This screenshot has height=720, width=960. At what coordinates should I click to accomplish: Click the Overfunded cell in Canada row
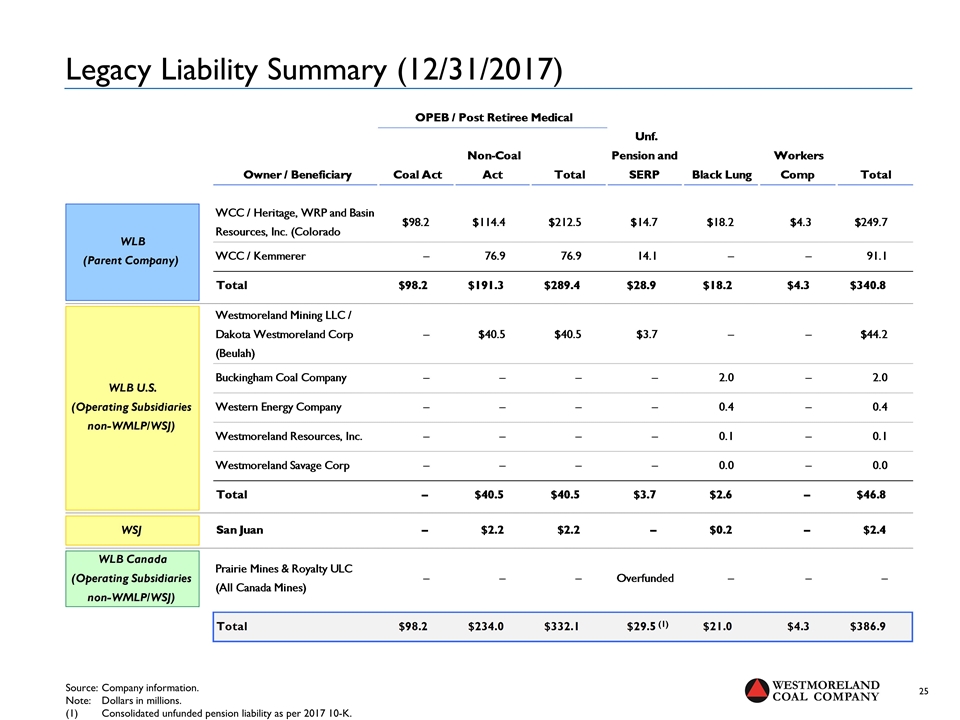tap(644, 578)
